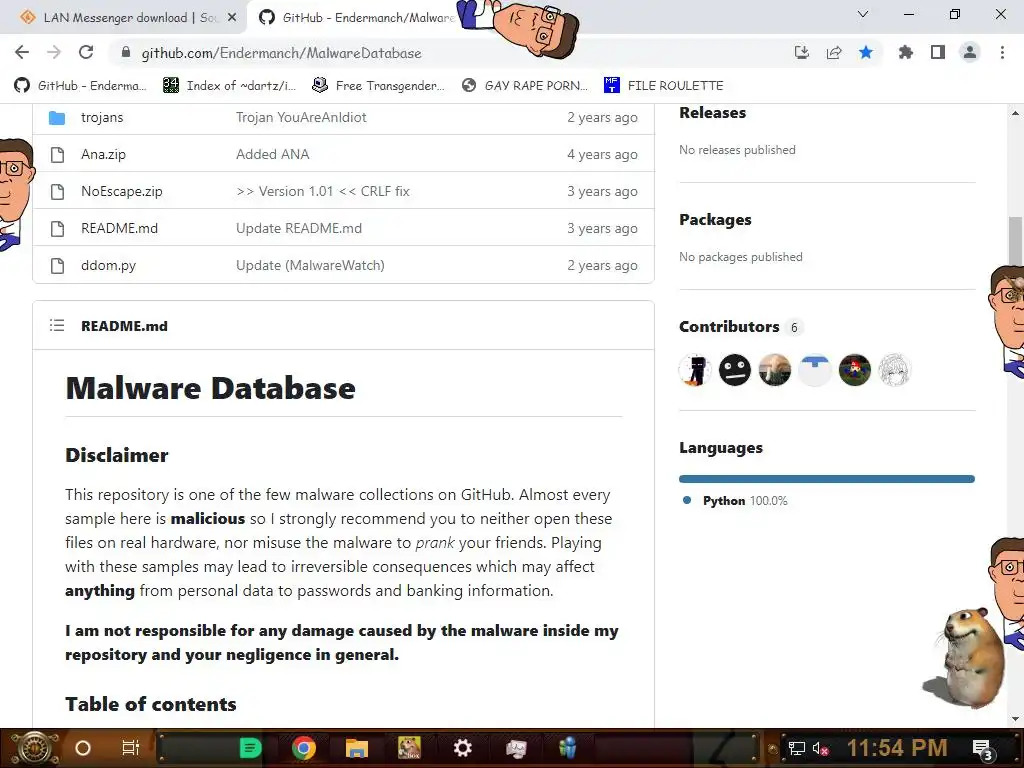Open Task View on the taskbar

click(131, 748)
